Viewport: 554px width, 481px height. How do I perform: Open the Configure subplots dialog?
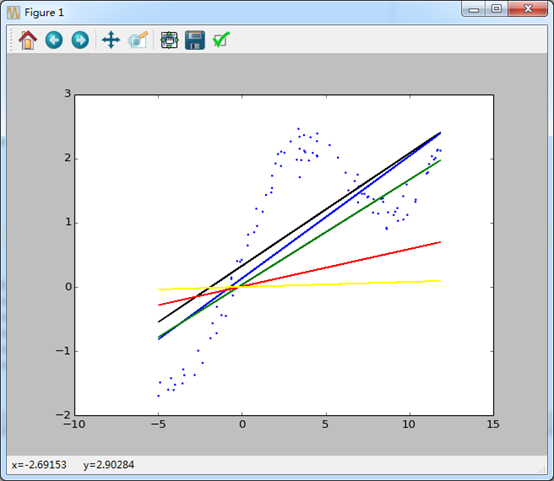(x=169, y=40)
